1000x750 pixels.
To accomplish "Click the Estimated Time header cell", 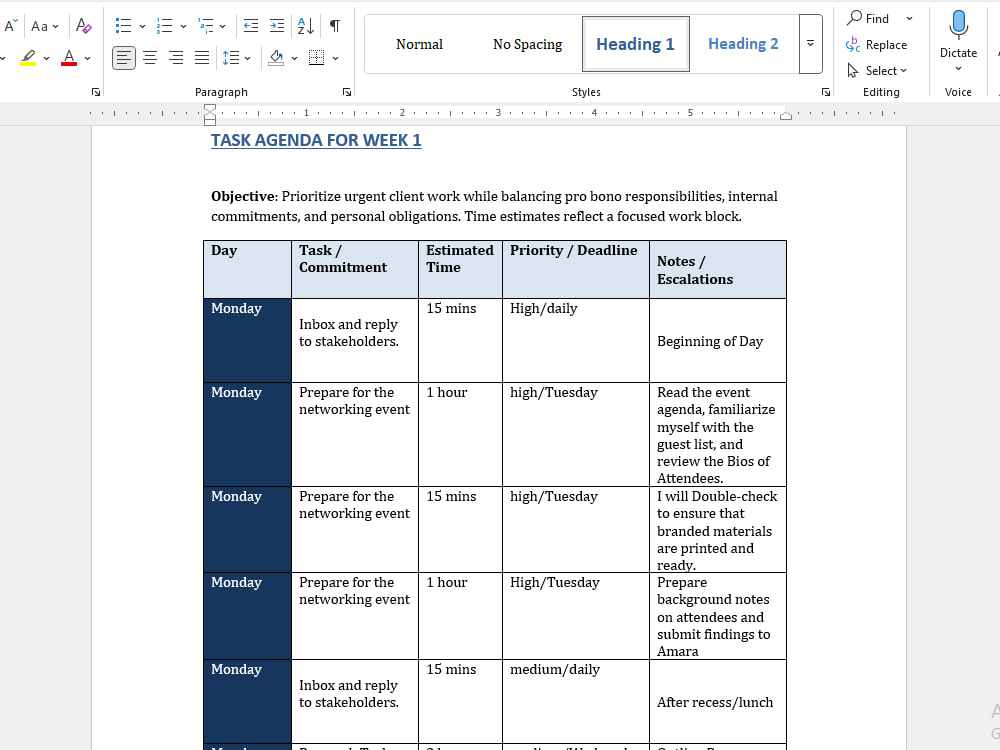I will 460,269.
